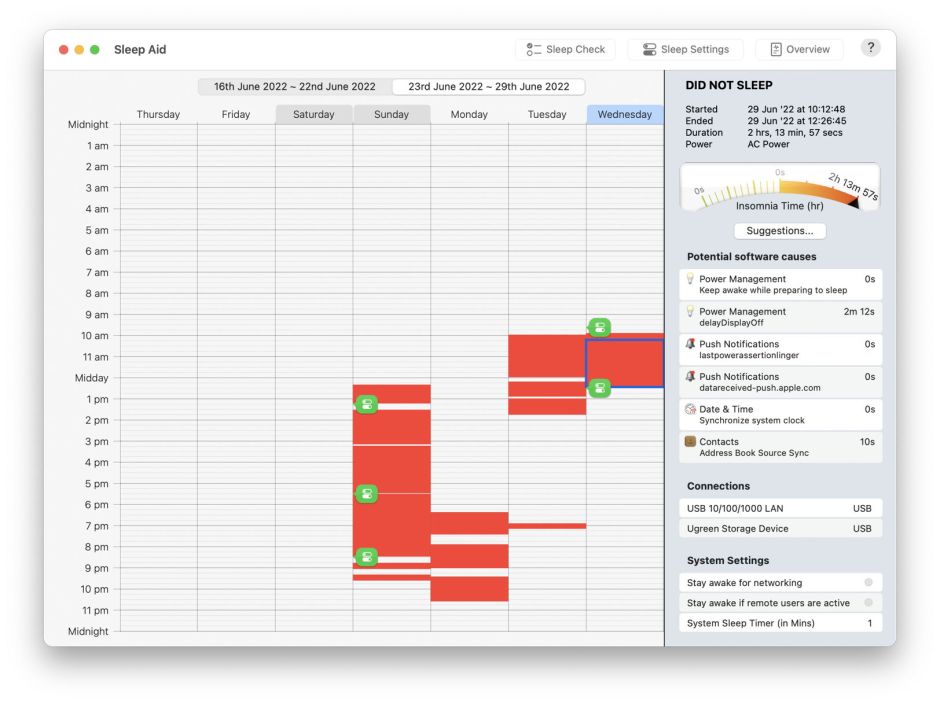Image resolution: width=940 pixels, height=704 pixels.
Task: Click the Suggestions... button
Action: (x=780, y=231)
